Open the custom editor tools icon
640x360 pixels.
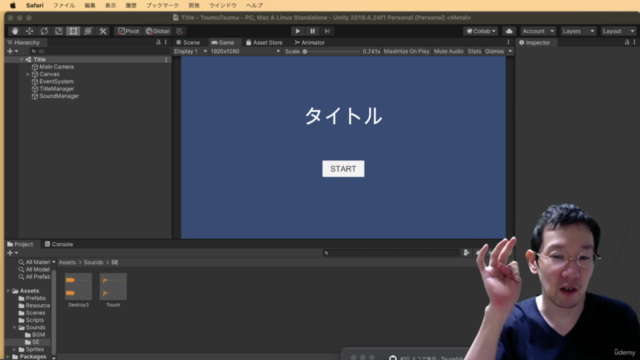click(102, 31)
